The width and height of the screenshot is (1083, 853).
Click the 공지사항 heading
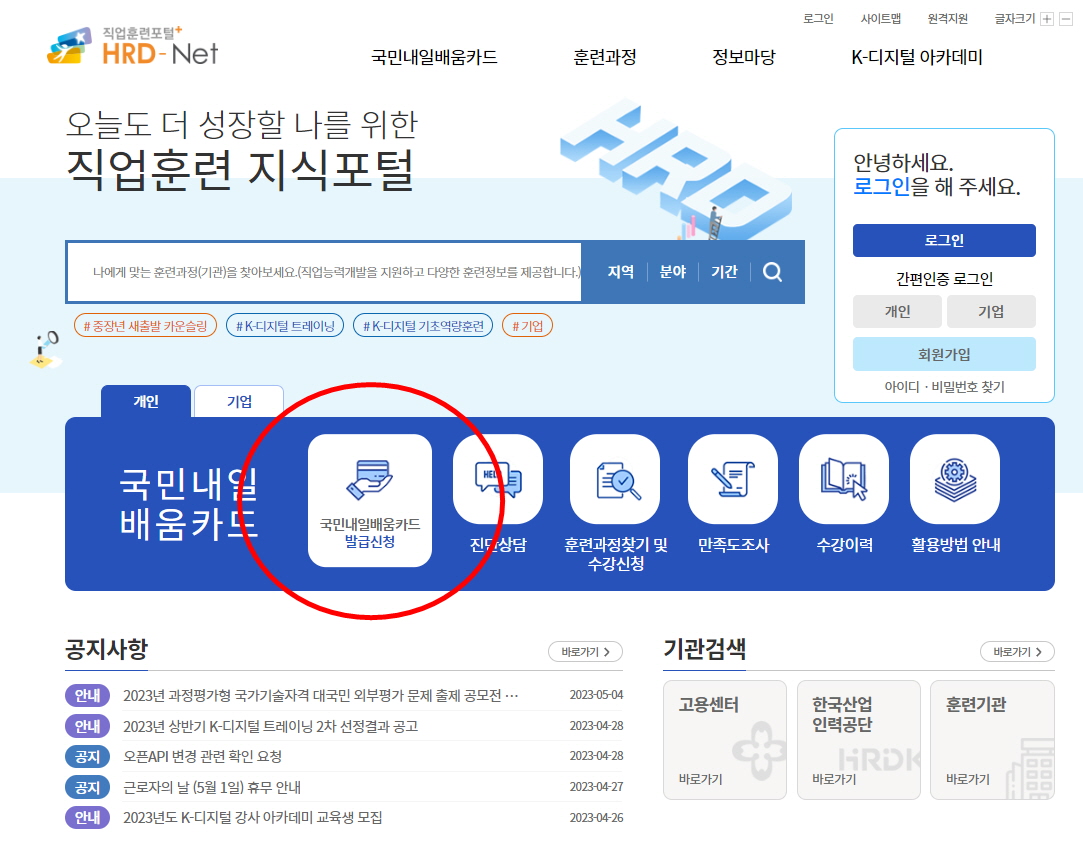click(x=106, y=648)
